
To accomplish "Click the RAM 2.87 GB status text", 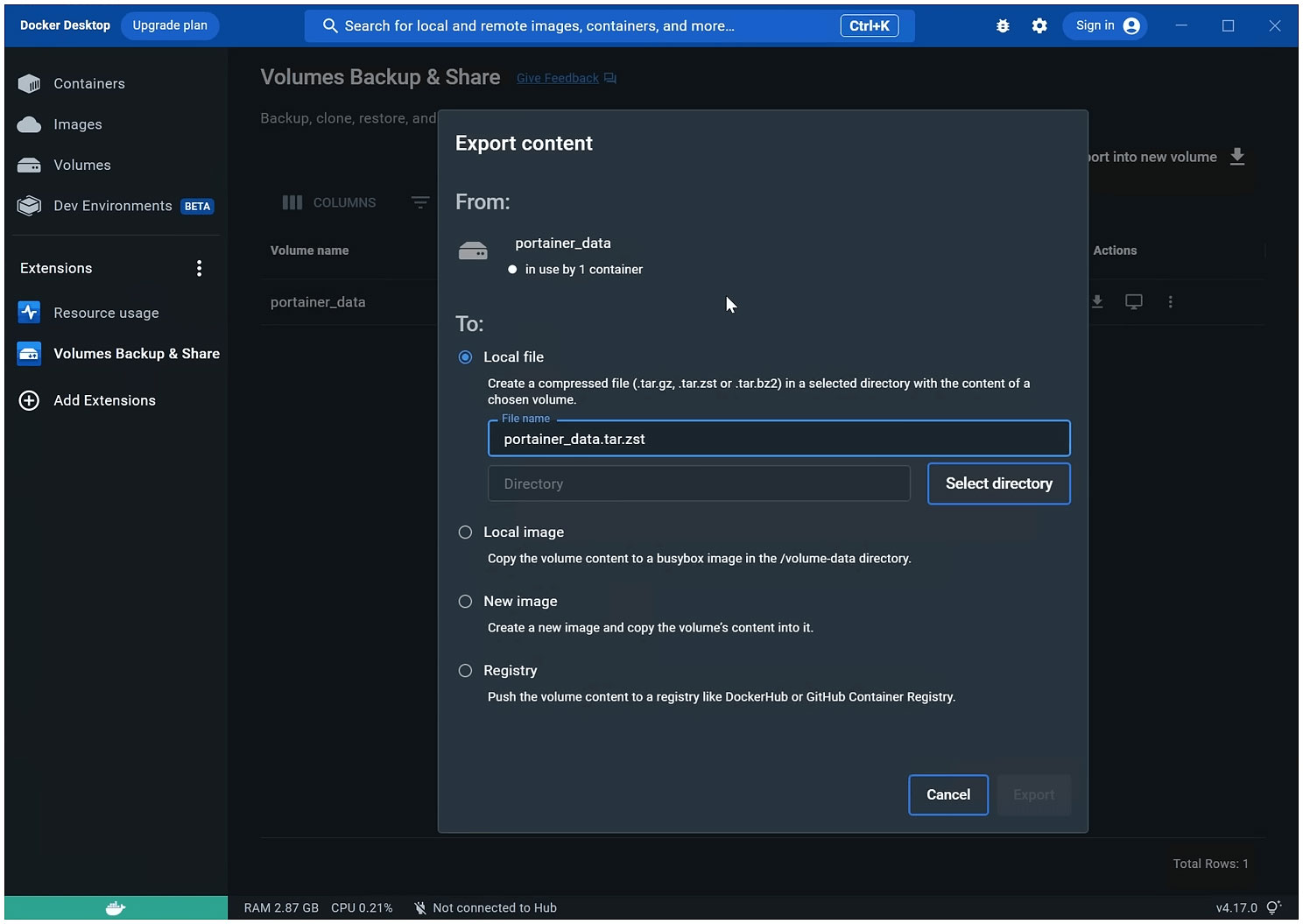I will coord(281,908).
